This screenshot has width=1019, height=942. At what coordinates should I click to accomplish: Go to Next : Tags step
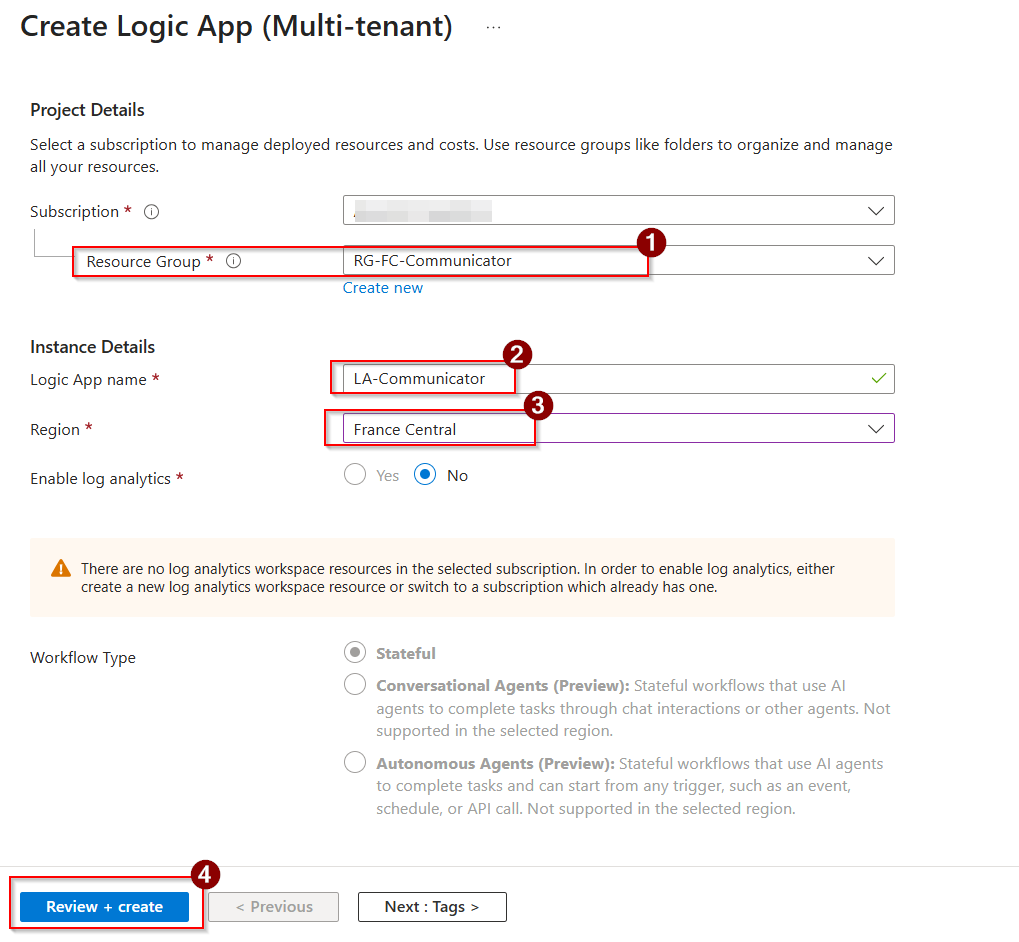tap(432, 907)
